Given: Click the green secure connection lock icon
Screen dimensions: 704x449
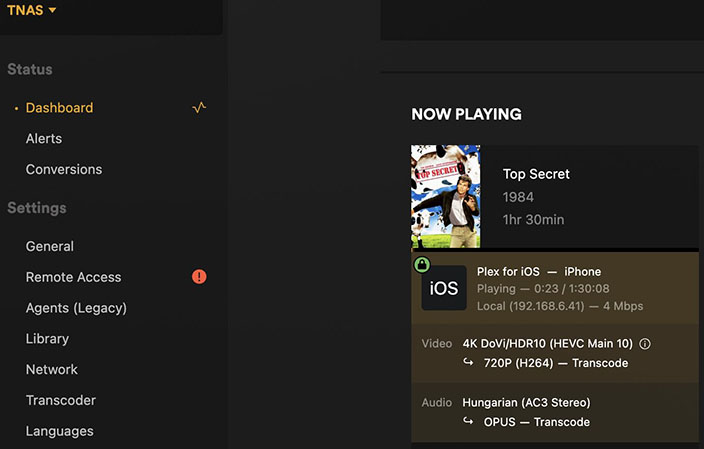Looking at the screenshot, I should pos(422,264).
